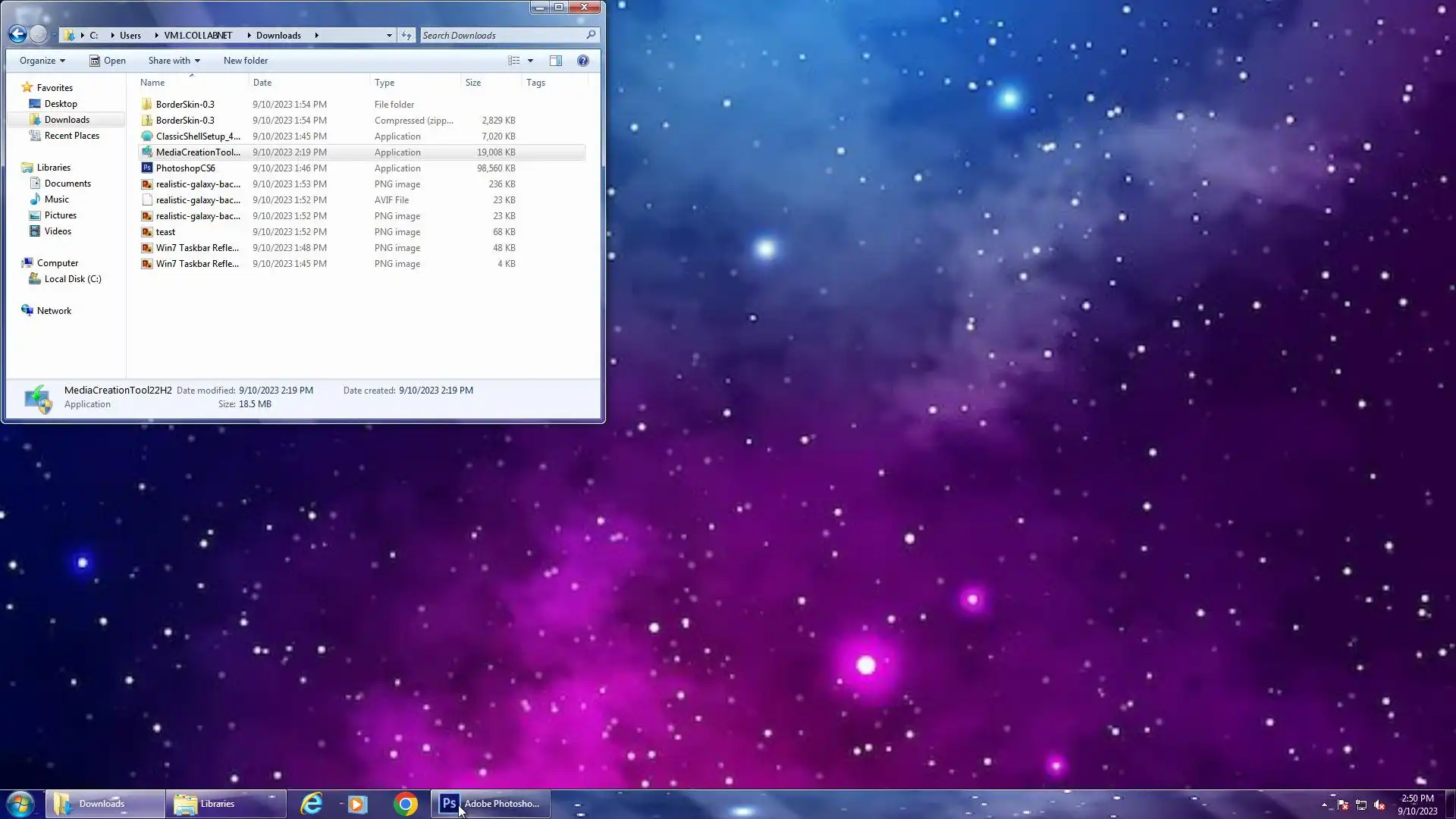Open Windows Media Player taskbar icon
This screenshot has width=1456, height=819.
pyautogui.click(x=357, y=804)
